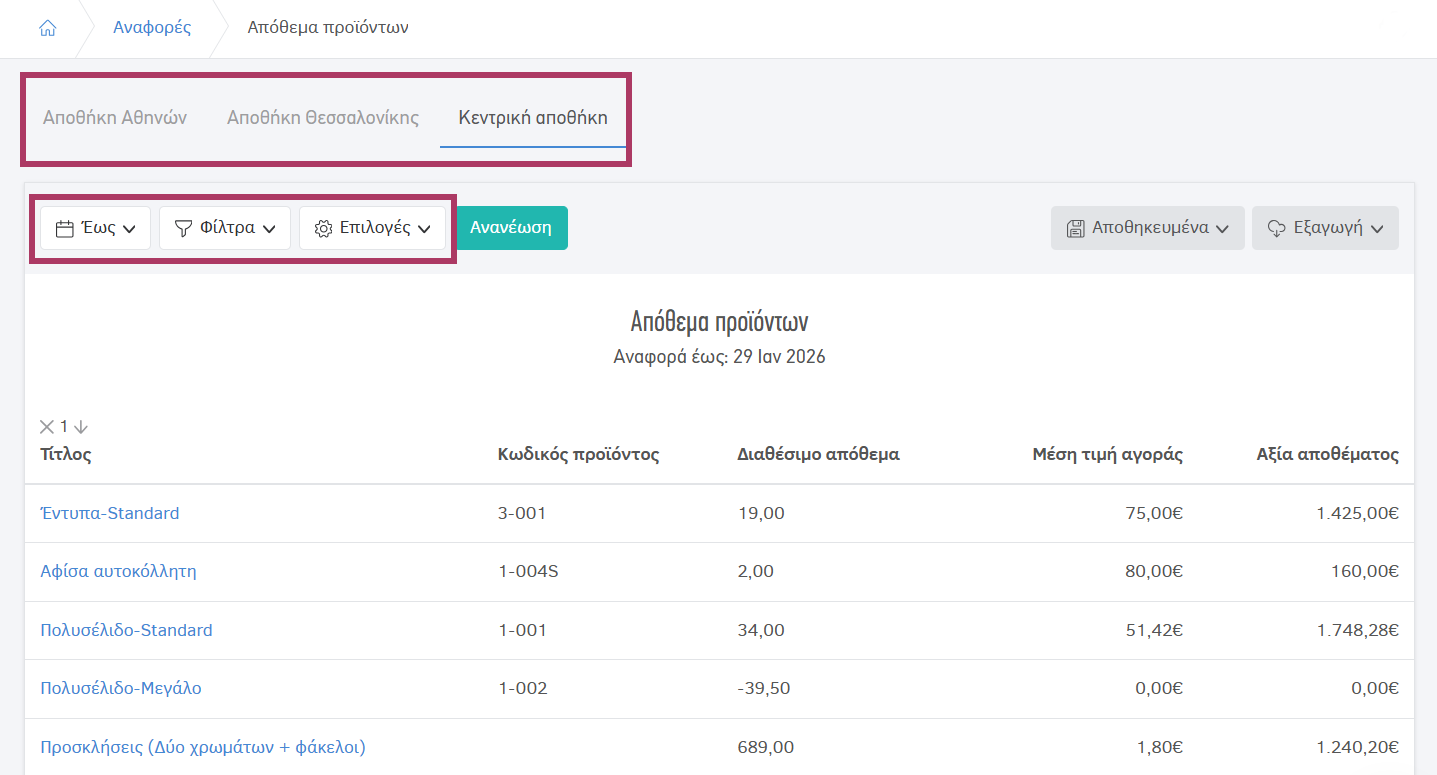Image resolution: width=1437 pixels, height=775 pixels.
Task: Click the funnel icon on Φίλτρα button
Action: (183, 229)
